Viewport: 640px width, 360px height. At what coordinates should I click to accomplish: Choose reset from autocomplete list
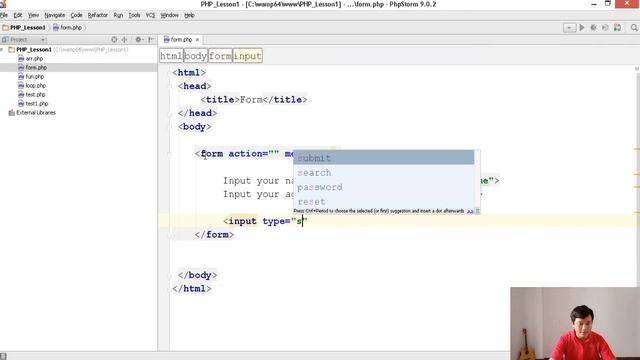click(384, 202)
